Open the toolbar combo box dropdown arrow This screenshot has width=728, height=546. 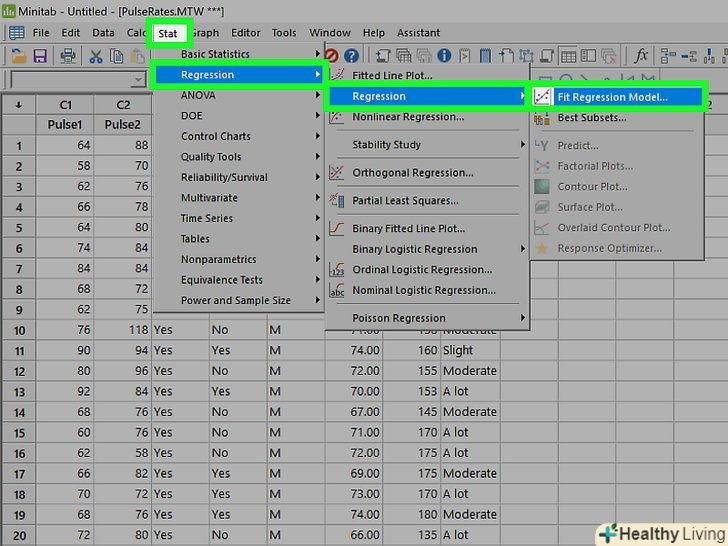click(139, 80)
